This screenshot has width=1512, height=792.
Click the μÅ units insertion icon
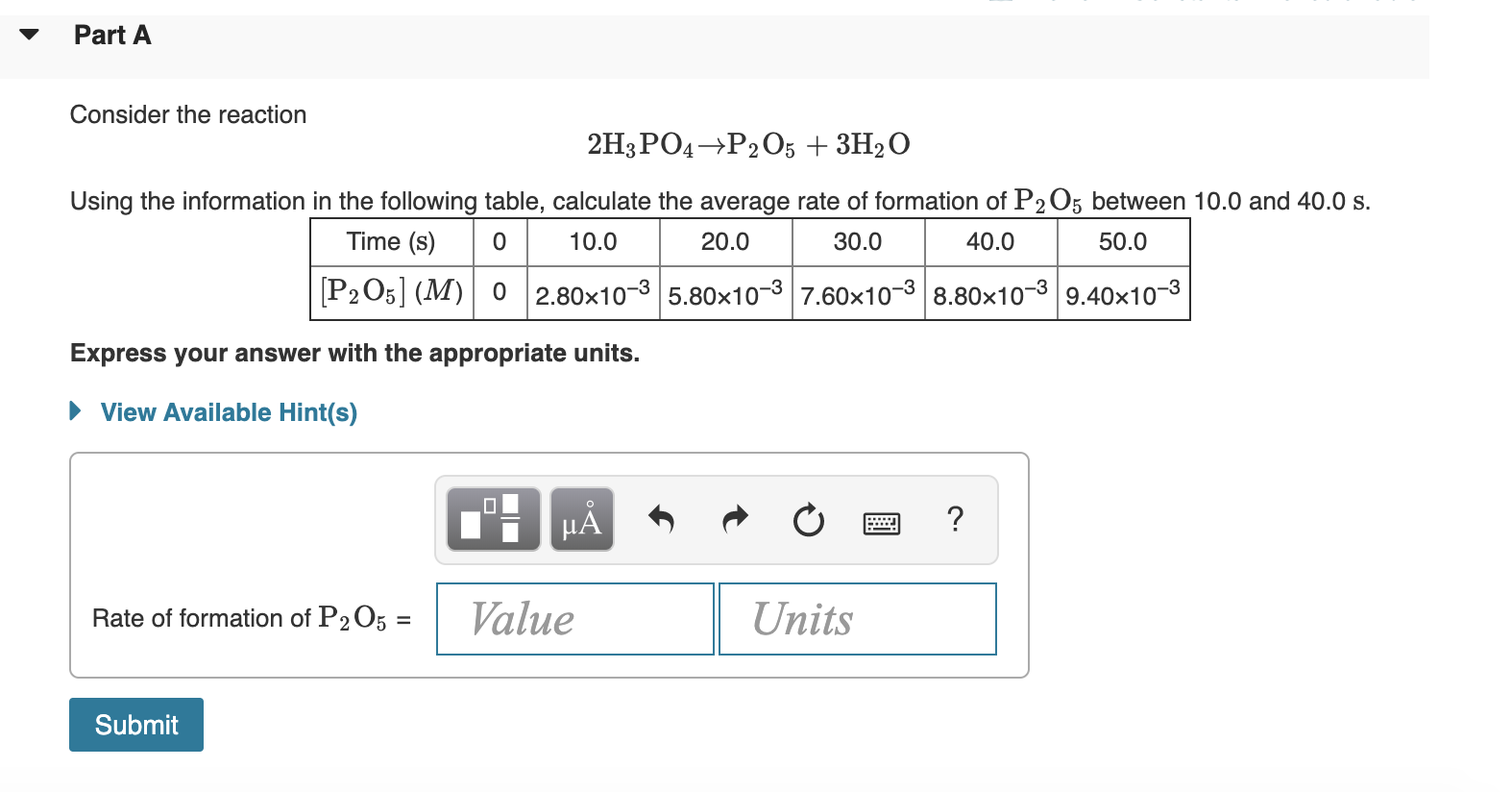(x=580, y=519)
